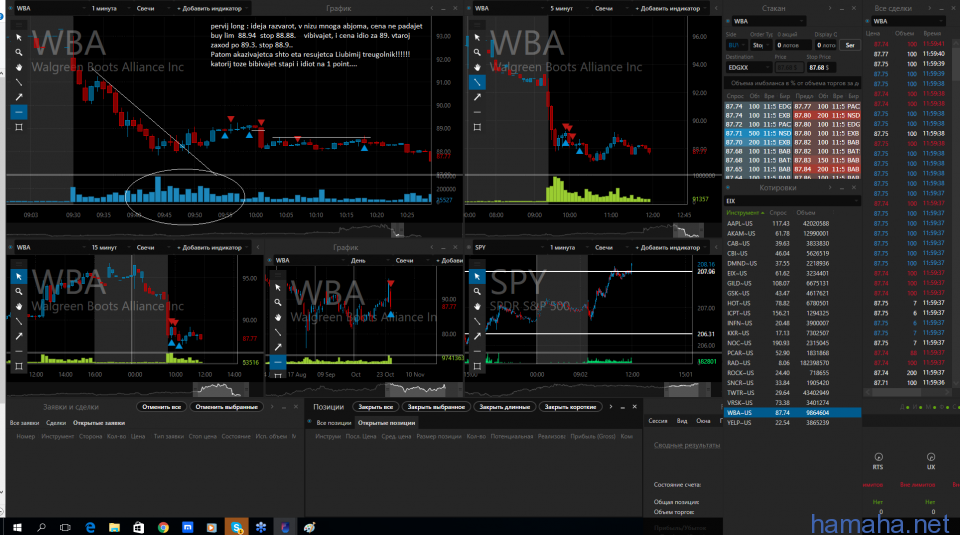This screenshot has width=960, height=535.
Task: Open the Сессия menu
Action: [x=658, y=421]
